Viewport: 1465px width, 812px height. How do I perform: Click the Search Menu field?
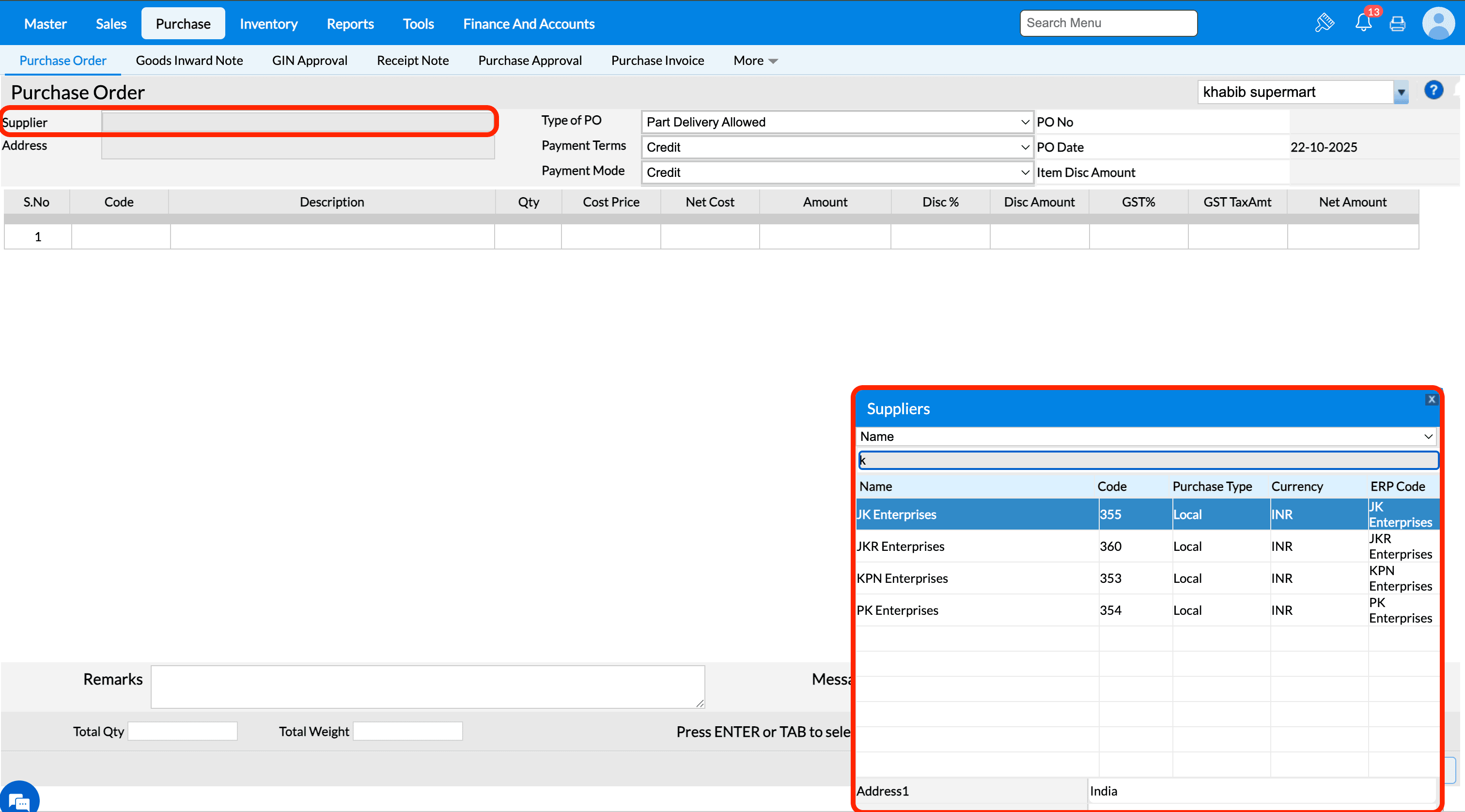1108,23
